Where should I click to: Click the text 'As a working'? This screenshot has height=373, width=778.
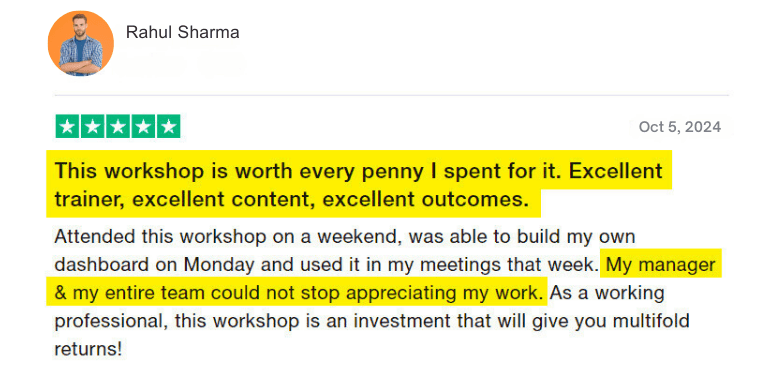click(607, 293)
